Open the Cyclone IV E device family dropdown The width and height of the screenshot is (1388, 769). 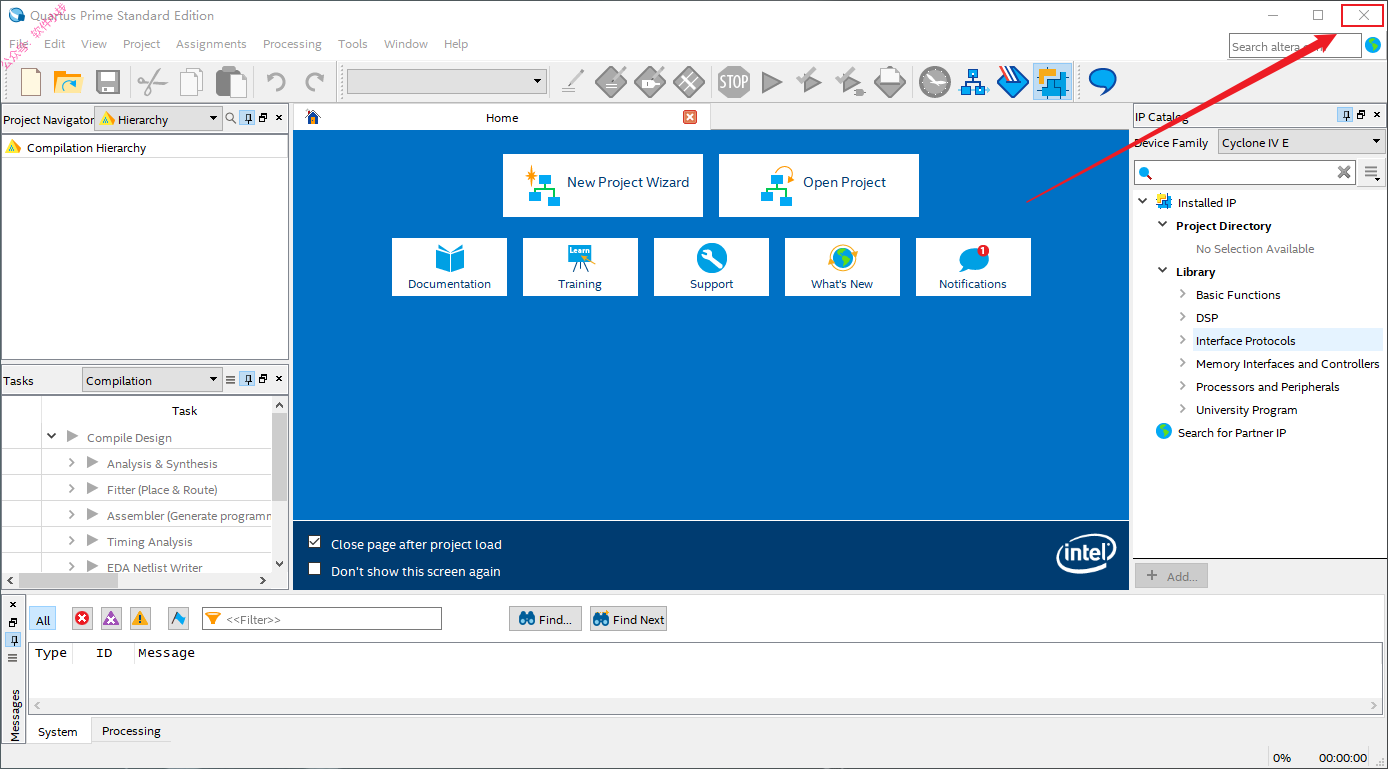[x=1301, y=143]
